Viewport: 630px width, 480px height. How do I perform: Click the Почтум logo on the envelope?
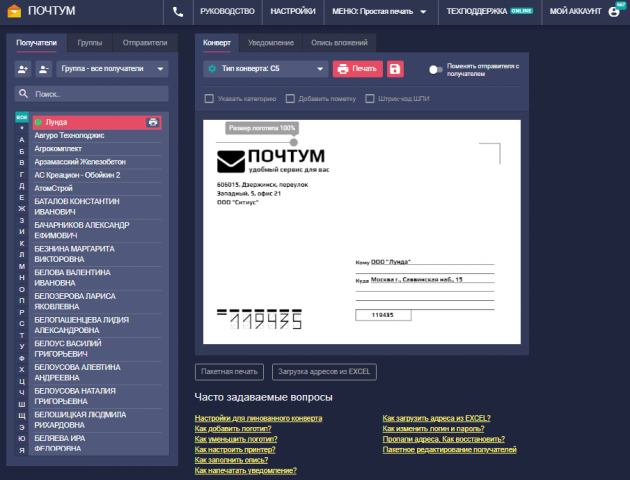273,161
